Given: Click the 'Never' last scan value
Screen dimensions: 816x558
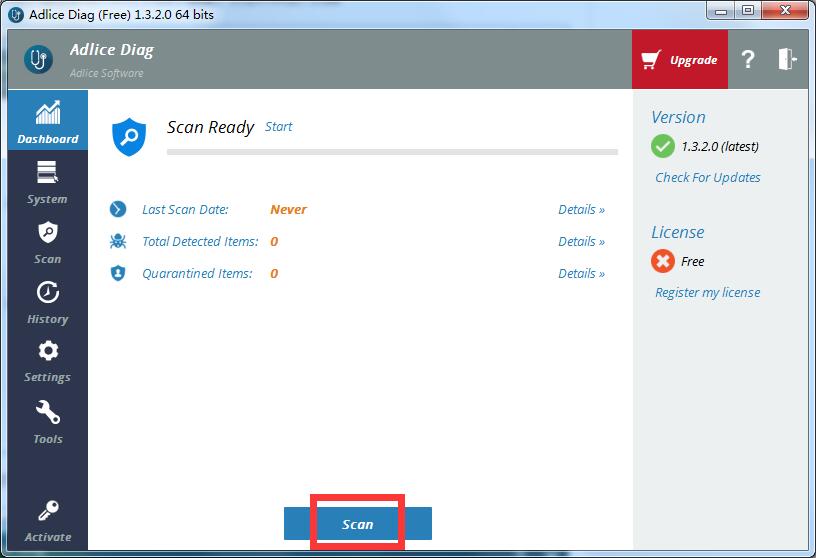Looking at the screenshot, I should click(x=288, y=209).
